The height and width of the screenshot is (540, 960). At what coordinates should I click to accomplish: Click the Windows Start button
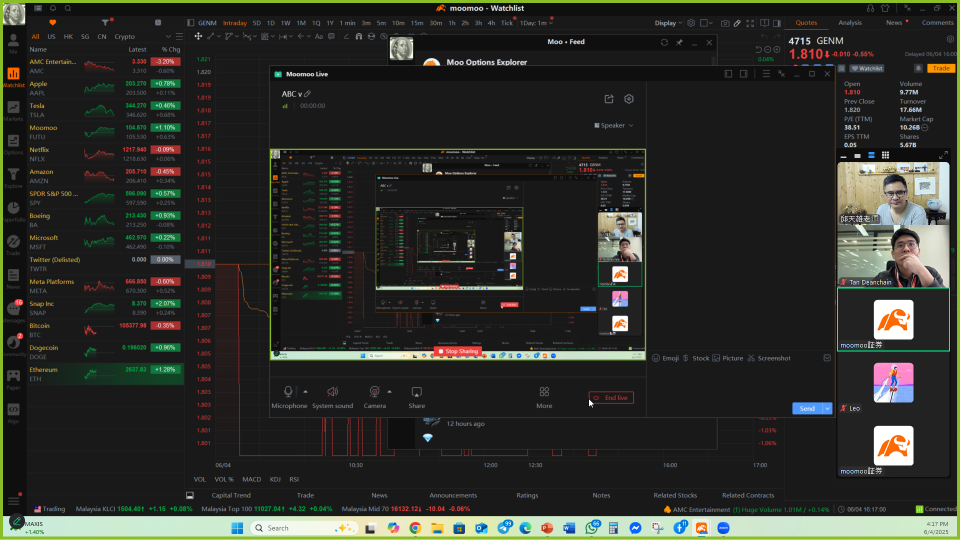pos(237,528)
